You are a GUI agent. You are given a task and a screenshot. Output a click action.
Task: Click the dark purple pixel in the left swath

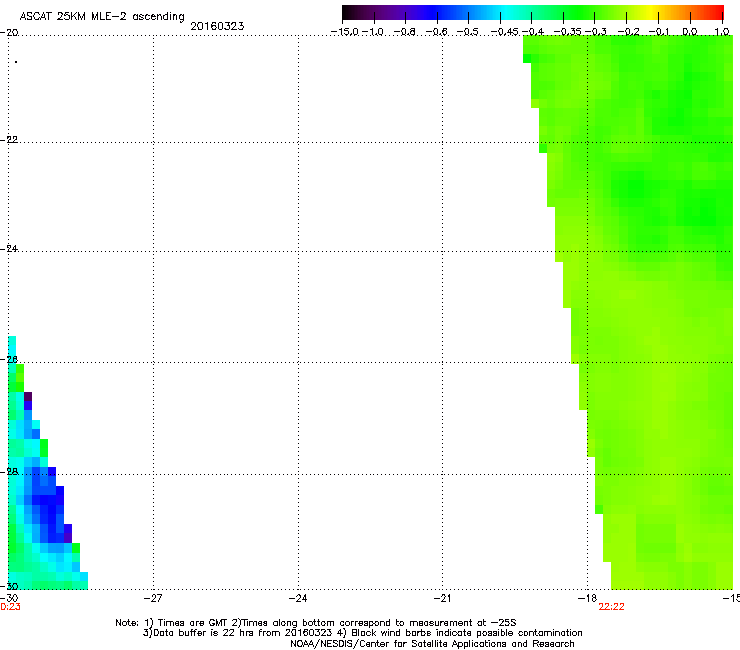[28, 397]
